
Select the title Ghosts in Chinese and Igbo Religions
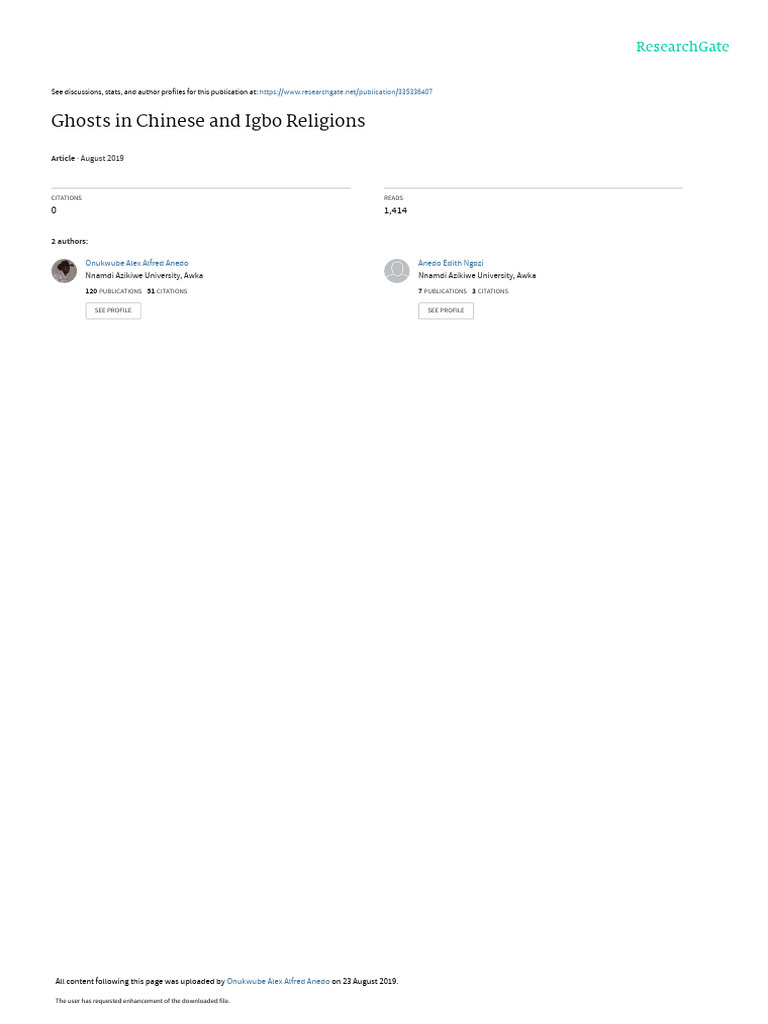point(208,121)
